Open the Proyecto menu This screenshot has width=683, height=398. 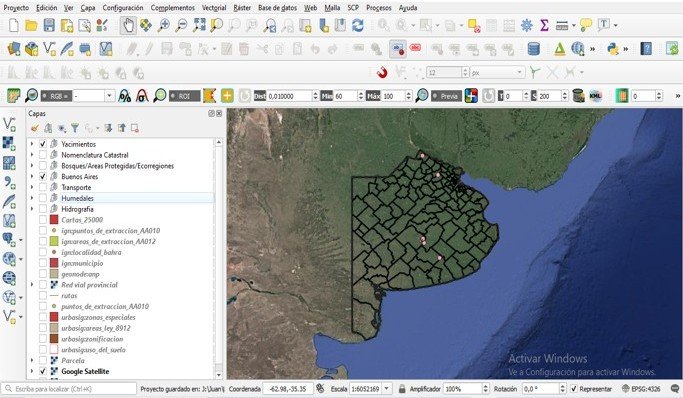click(x=16, y=8)
